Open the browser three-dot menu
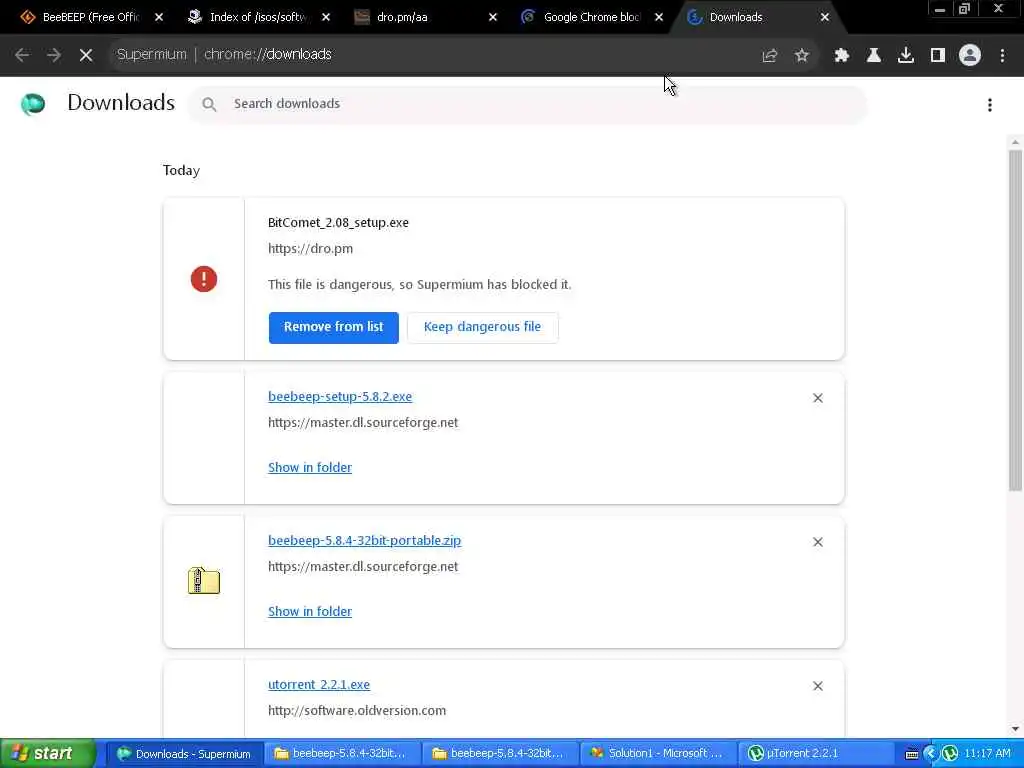Viewport: 1024px width, 768px height. click(x=1002, y=55)
